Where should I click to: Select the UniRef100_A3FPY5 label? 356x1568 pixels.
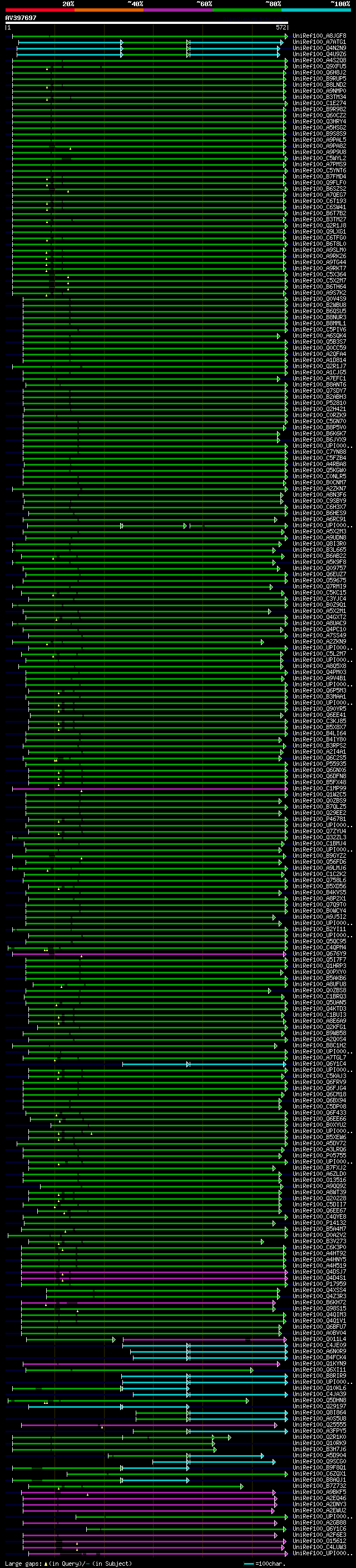[x=319, y=1431]
